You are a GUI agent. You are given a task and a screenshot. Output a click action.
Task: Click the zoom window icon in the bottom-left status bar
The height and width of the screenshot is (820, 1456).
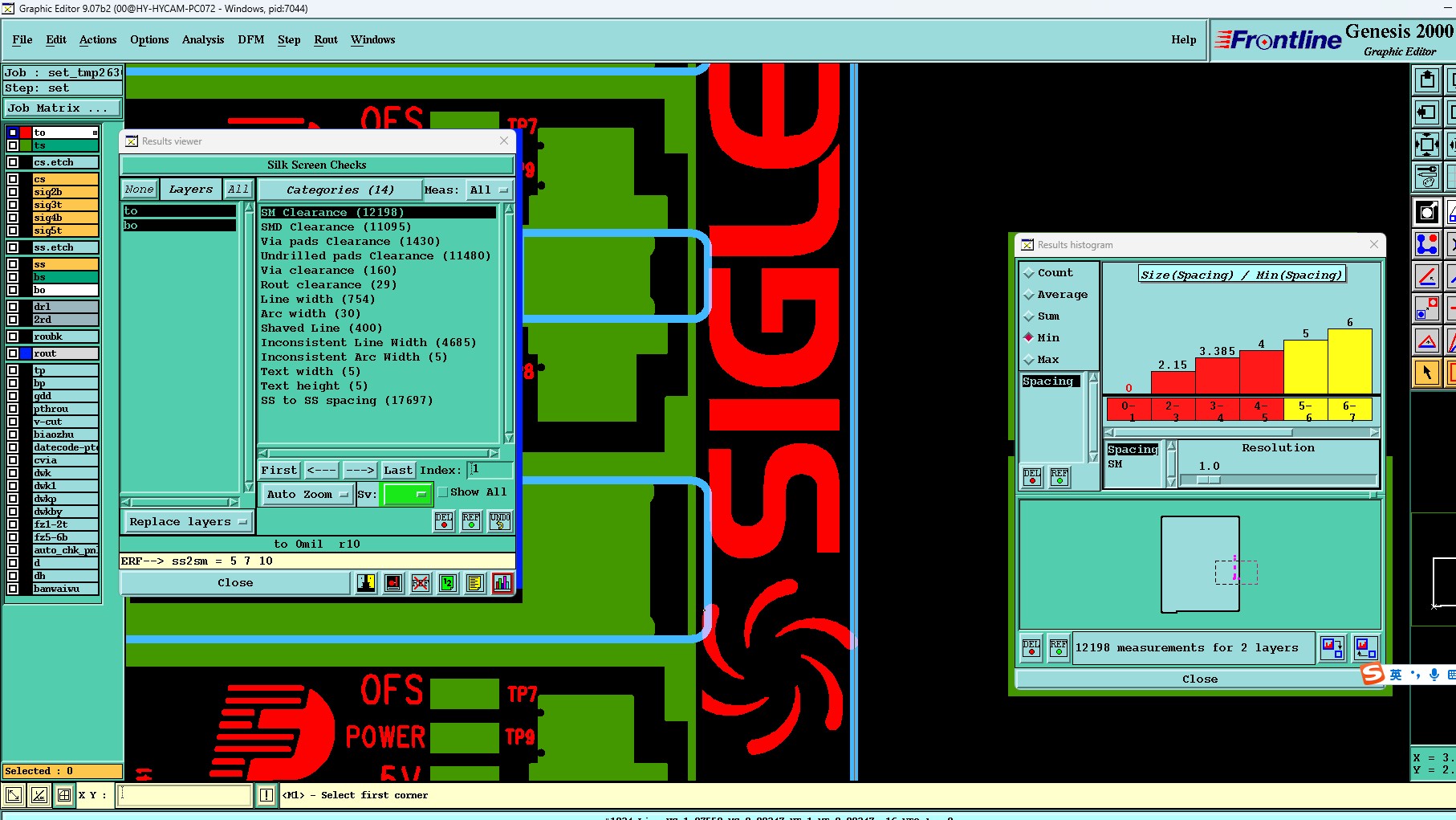coord(14,795)
